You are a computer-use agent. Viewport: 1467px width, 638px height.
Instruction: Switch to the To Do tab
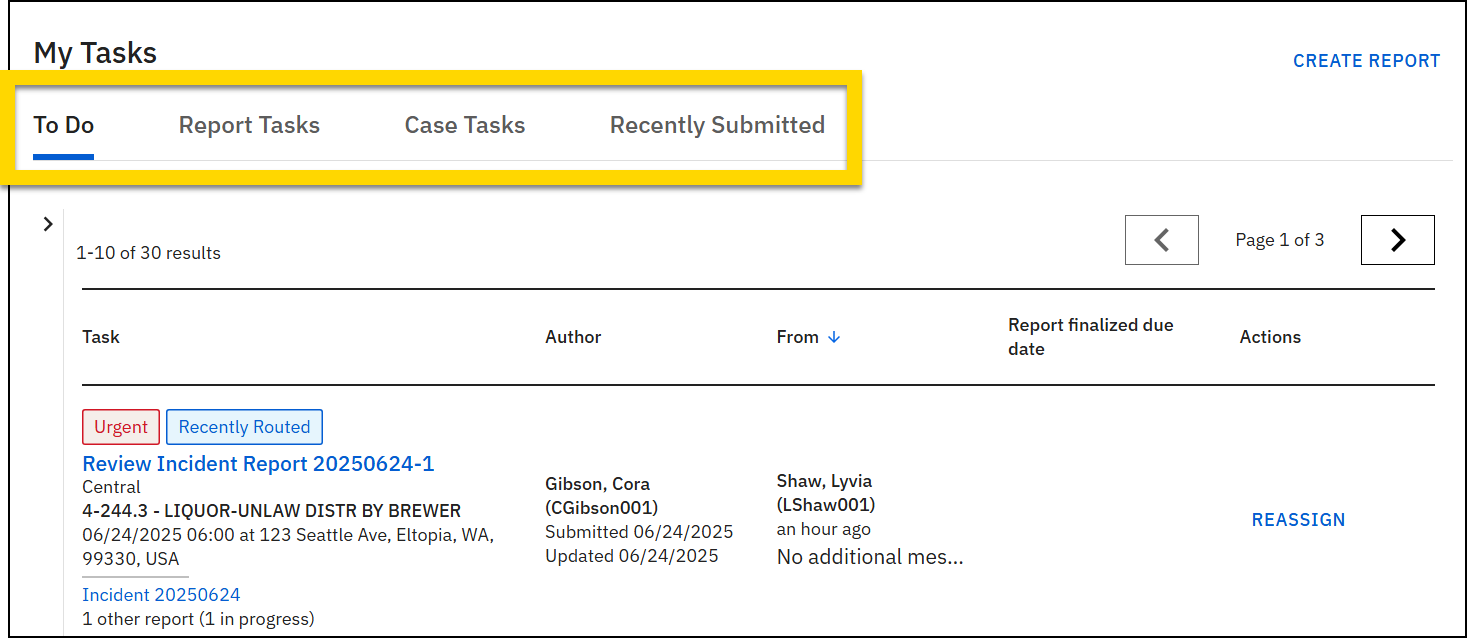click(63, 125)
